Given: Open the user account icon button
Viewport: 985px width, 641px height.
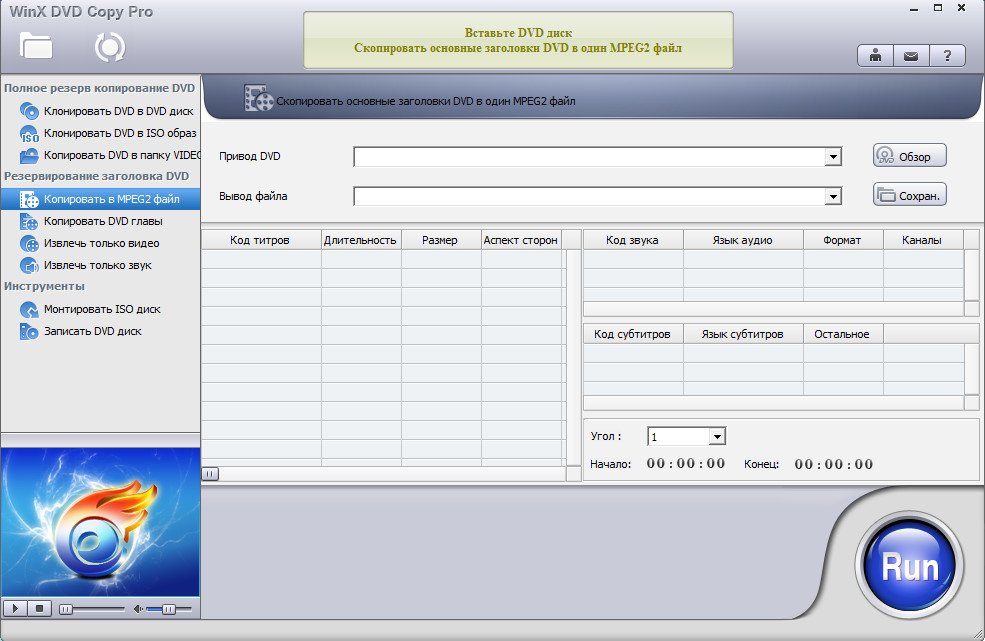Looking at the screenshot, I should (875, 56).
